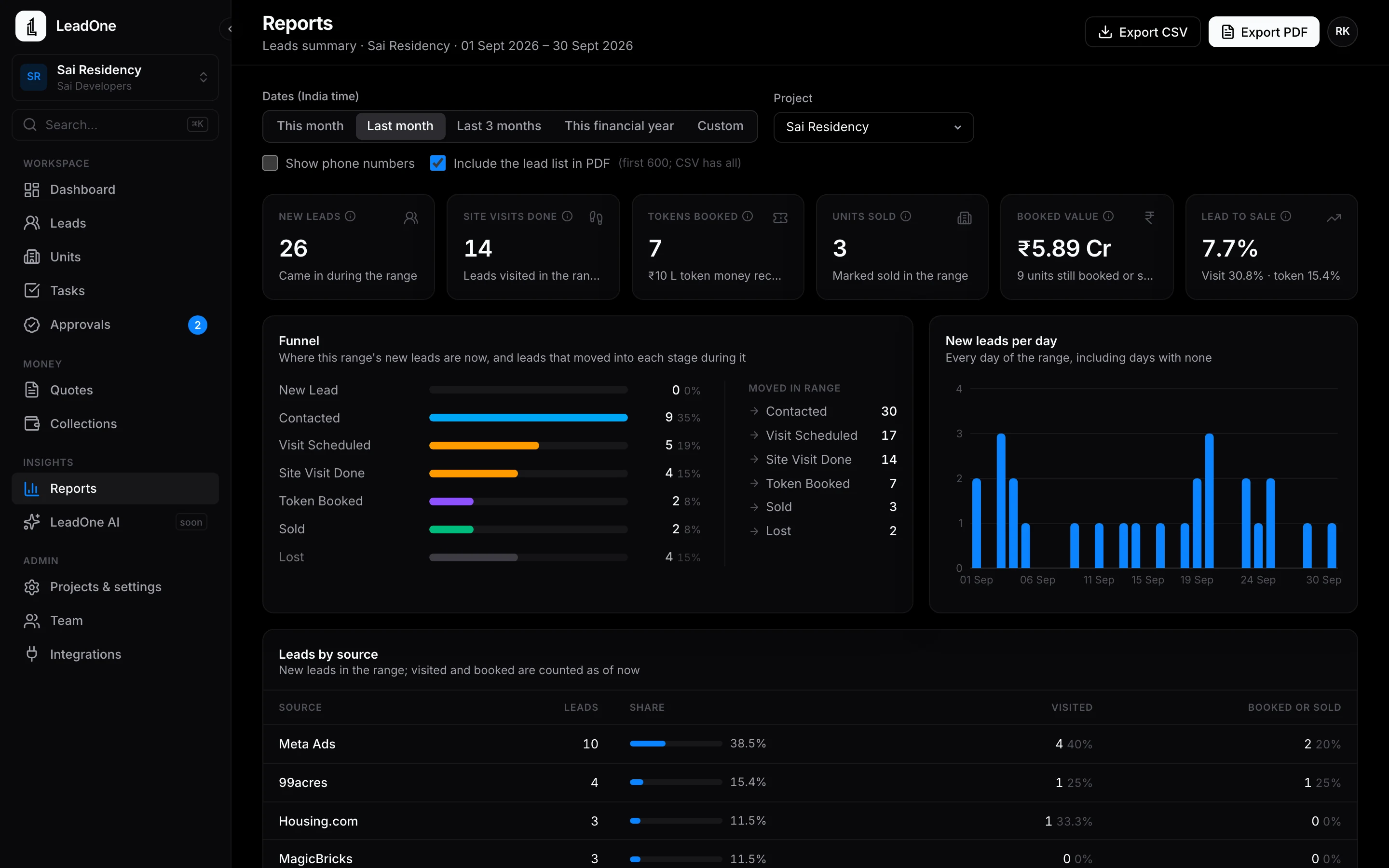Click info icon beside UNITS SOLD
Viewport: 1389px width, 868px height.
[906, 217]
